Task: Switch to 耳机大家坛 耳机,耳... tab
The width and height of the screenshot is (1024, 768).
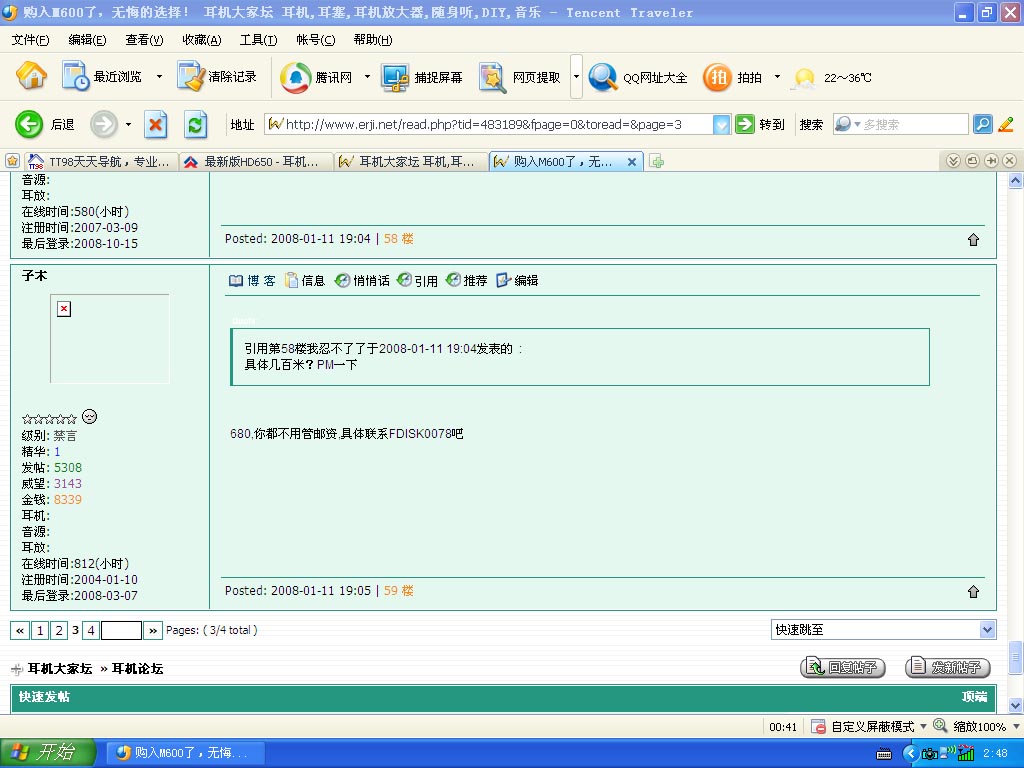Action: tap(411, 161)
